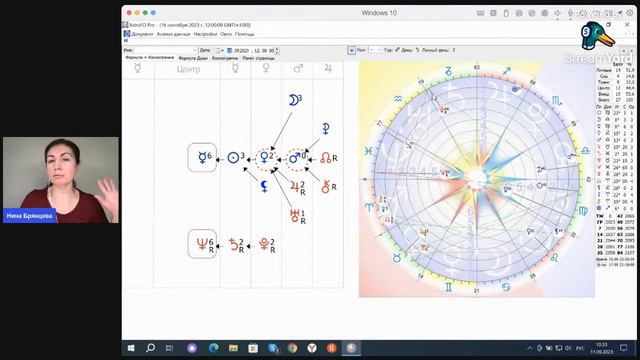Open Windows taskbar search
This screenshot has height=360, width=640.
150,348
